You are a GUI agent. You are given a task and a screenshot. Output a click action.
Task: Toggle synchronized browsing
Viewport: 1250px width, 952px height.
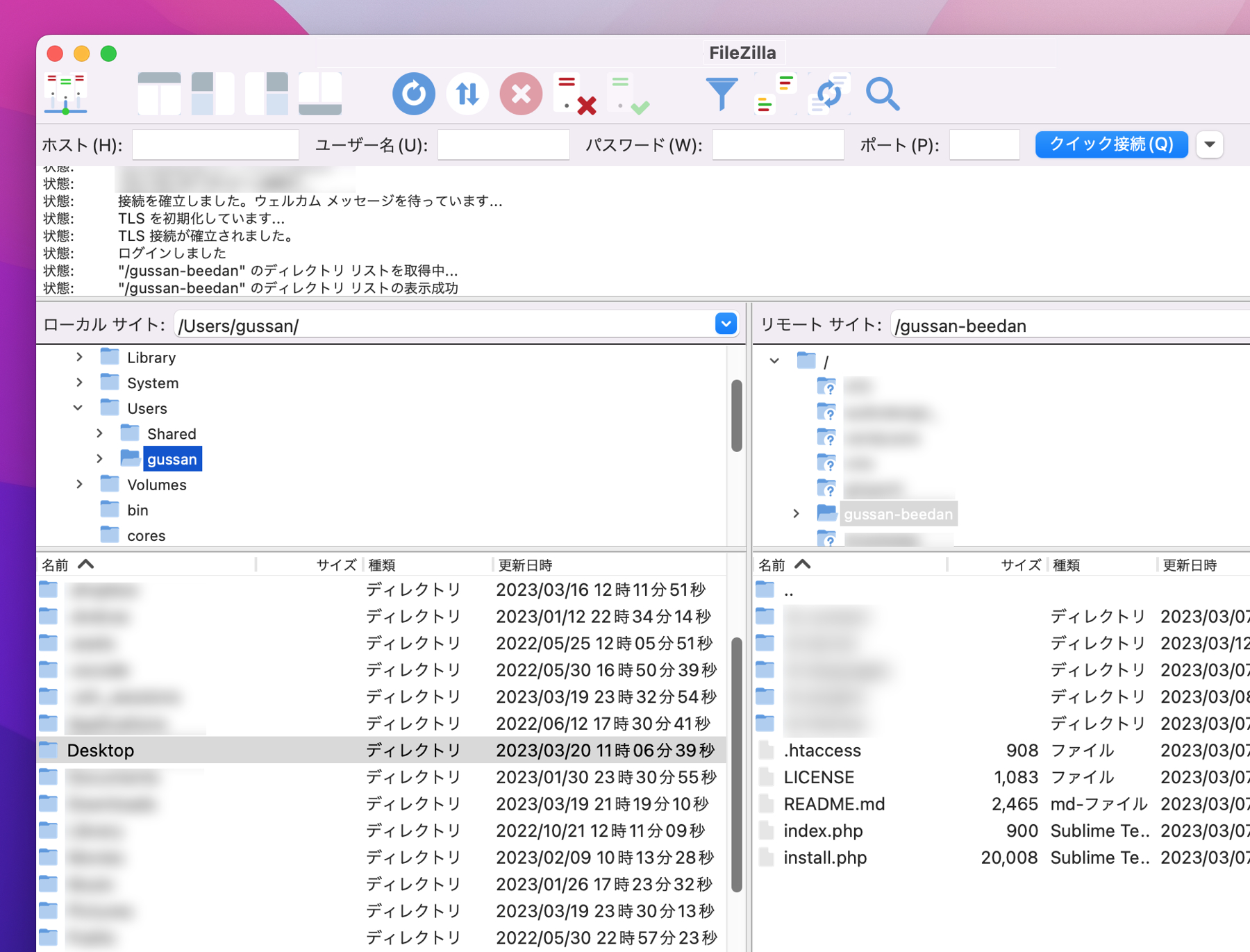pos(828,94)
